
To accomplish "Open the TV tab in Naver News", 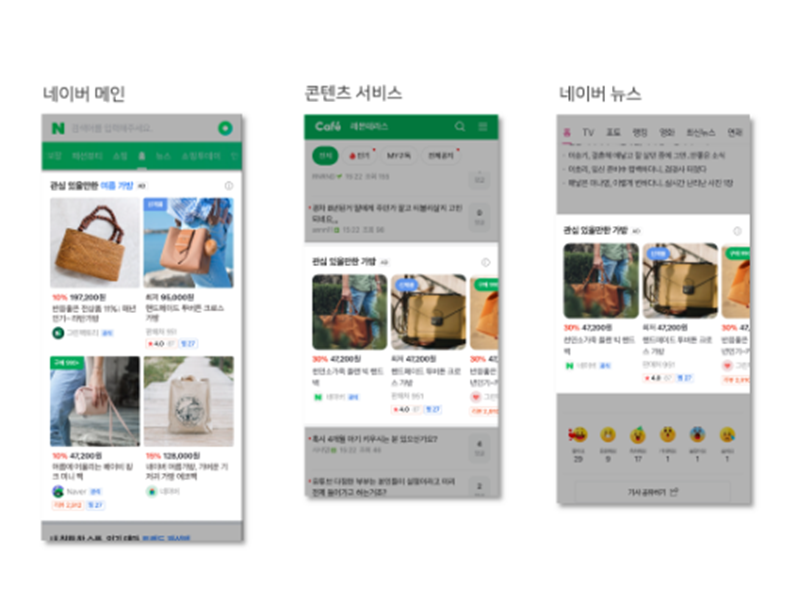I will tap(588, 133).
